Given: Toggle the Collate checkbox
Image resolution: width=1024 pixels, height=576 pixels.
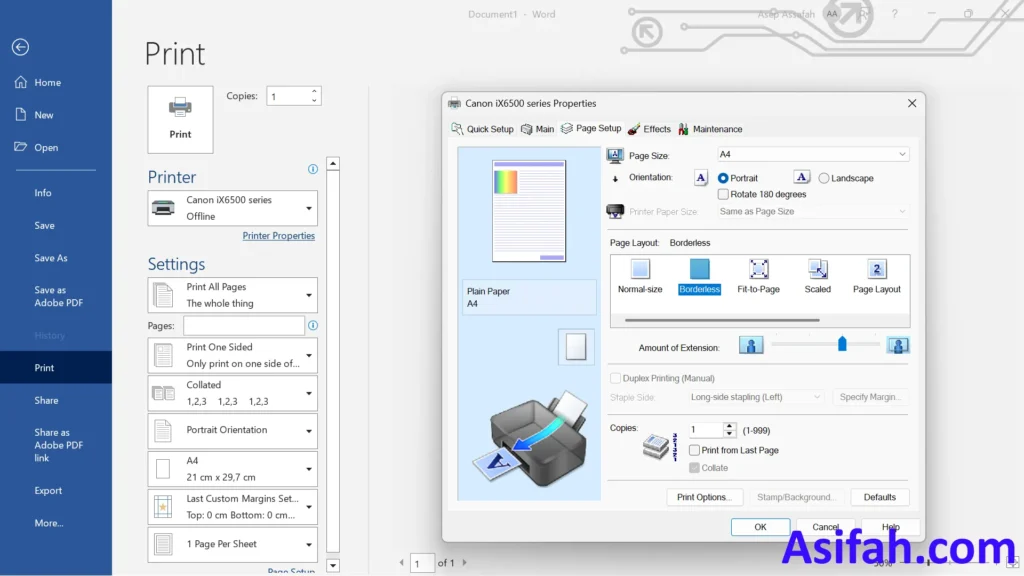Looking at the screenshot, I should point(694,468).
